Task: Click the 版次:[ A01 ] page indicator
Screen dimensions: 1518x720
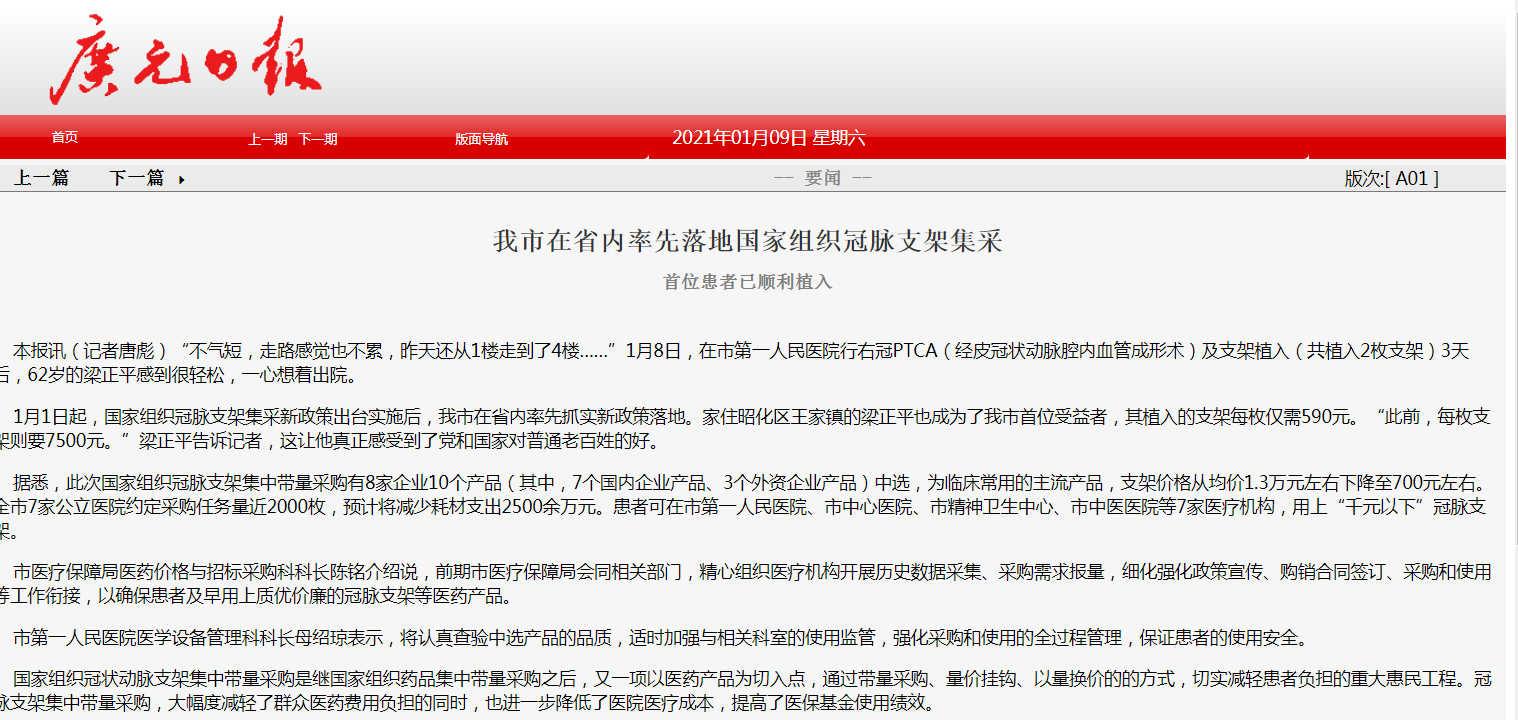Action: tap(1391, 178)
